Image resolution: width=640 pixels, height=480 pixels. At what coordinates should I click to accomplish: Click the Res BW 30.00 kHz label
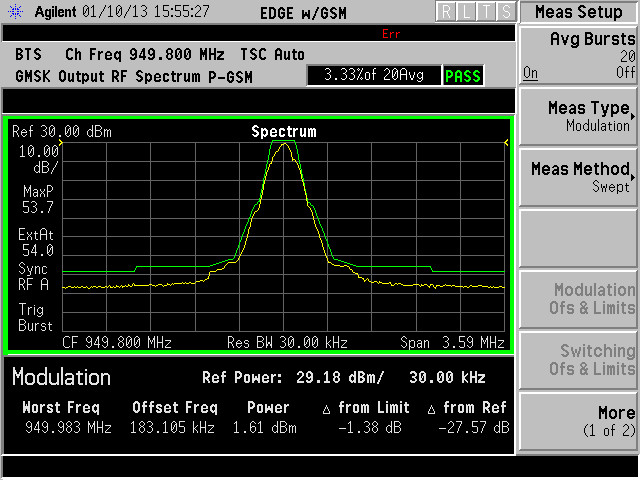click(x=287, y=342)
